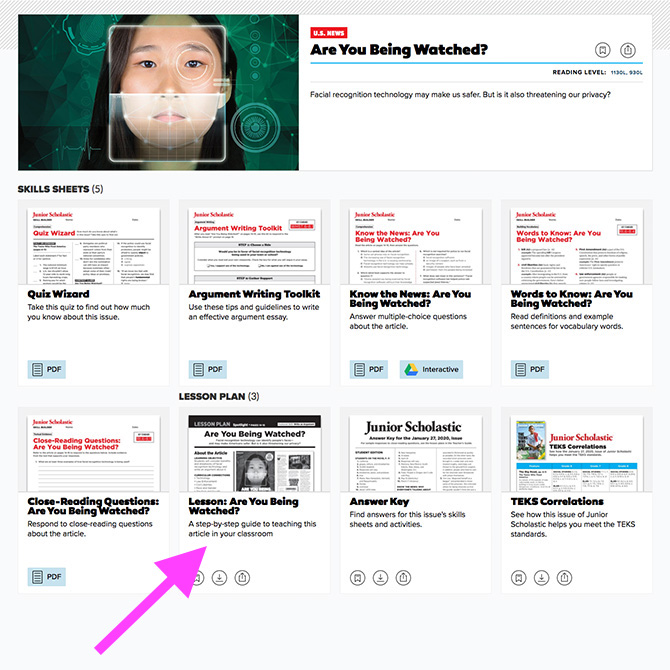Image resolution: width=670 pixels, height=670 pixels.
Task: Open the Argument Writing Toolkit sheet thumbnail
Action: pos(255,246)
